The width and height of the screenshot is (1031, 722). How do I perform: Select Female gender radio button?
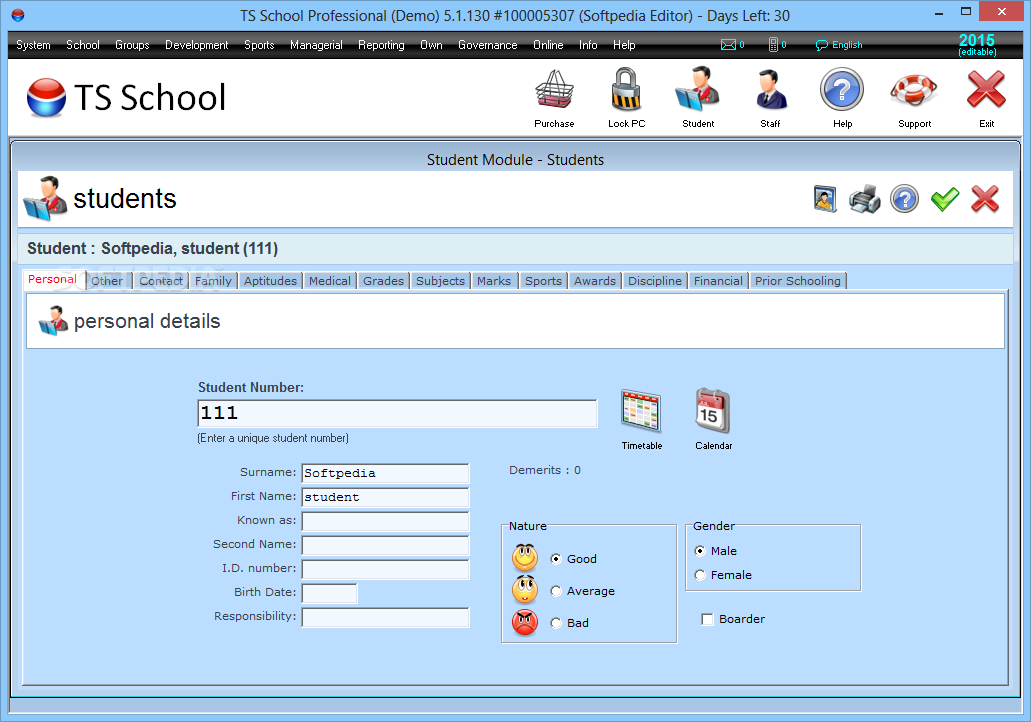[x=700, y=575]
